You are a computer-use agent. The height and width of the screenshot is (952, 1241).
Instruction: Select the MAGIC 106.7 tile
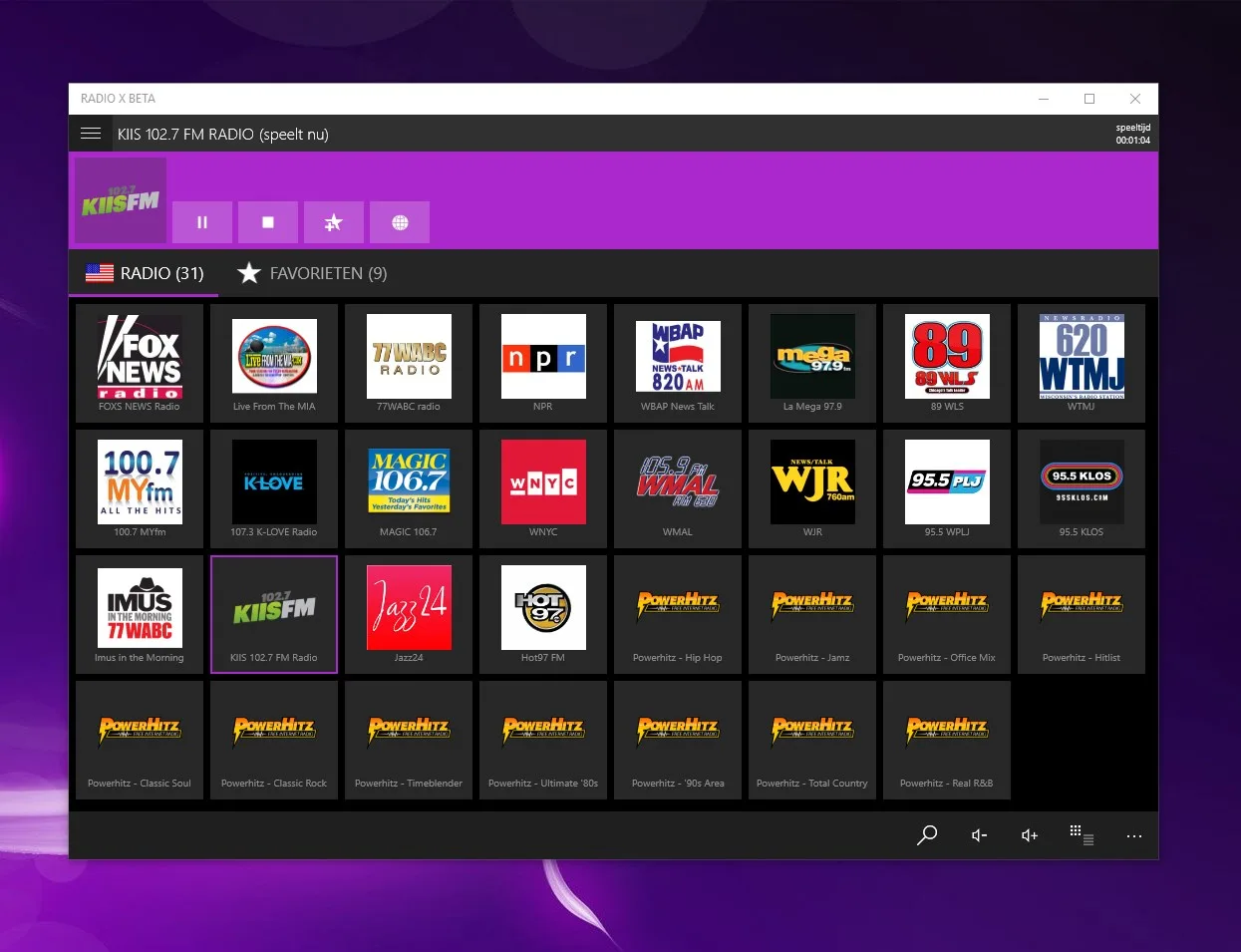[409, 488]
